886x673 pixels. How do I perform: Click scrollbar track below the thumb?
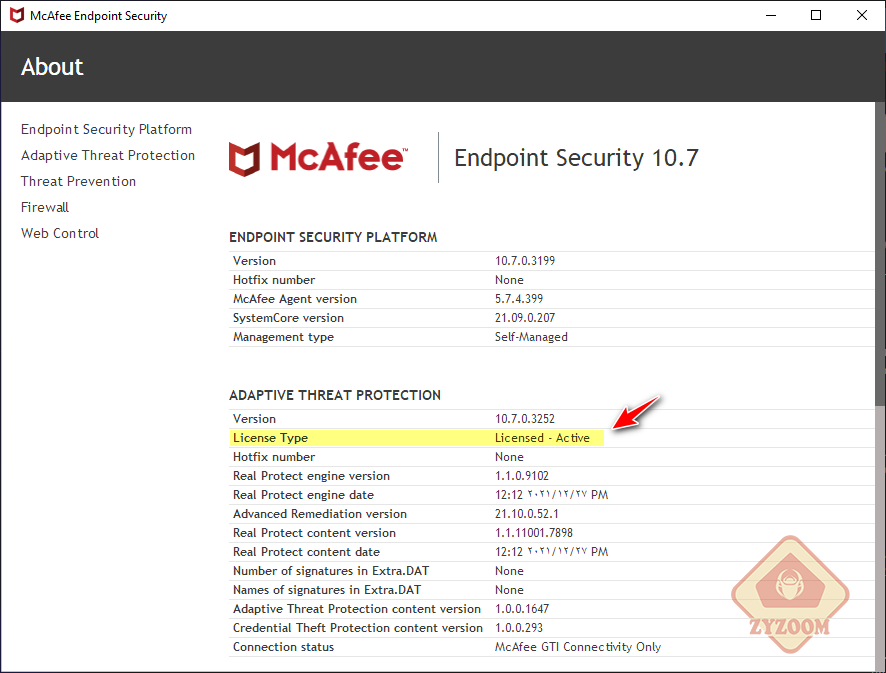point(880,537)
